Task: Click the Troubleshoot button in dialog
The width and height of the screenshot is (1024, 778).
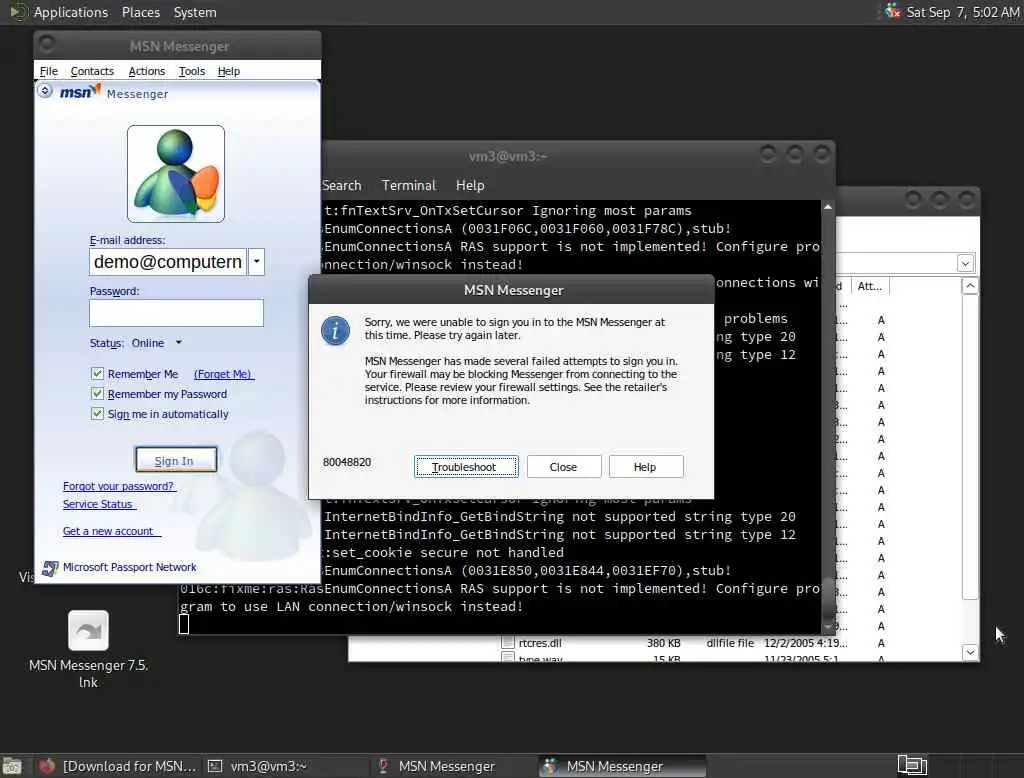Action: click(x=466, y=466)
